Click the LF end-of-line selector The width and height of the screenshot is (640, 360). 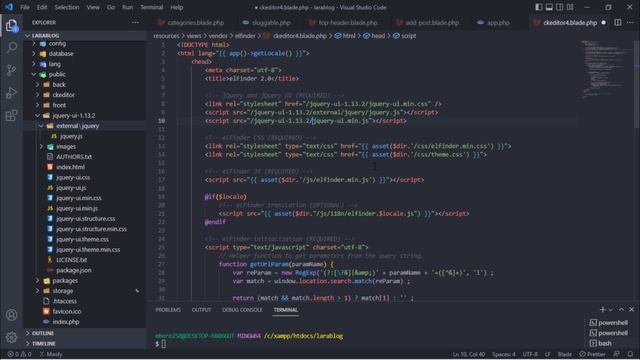click(547, 354)
